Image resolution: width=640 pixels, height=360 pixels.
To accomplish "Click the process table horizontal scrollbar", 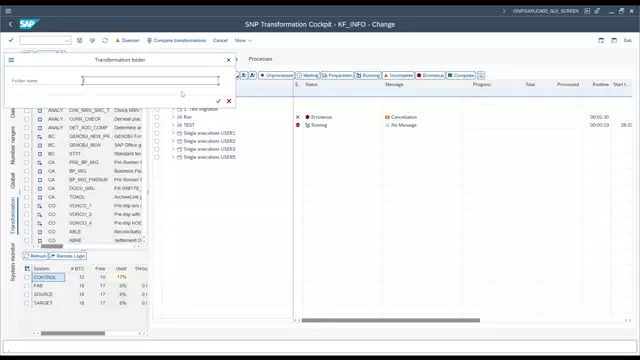I will click(x=391, y=320).
